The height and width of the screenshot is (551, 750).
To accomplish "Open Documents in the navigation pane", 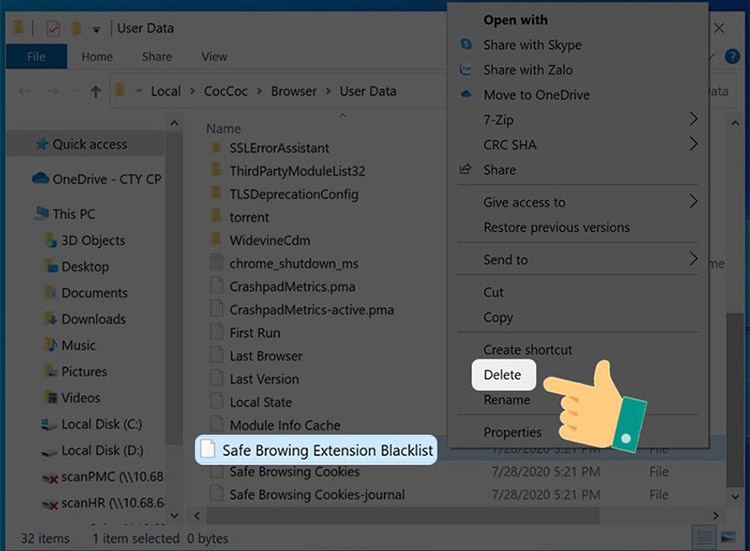I will click(x=94, y=293).
